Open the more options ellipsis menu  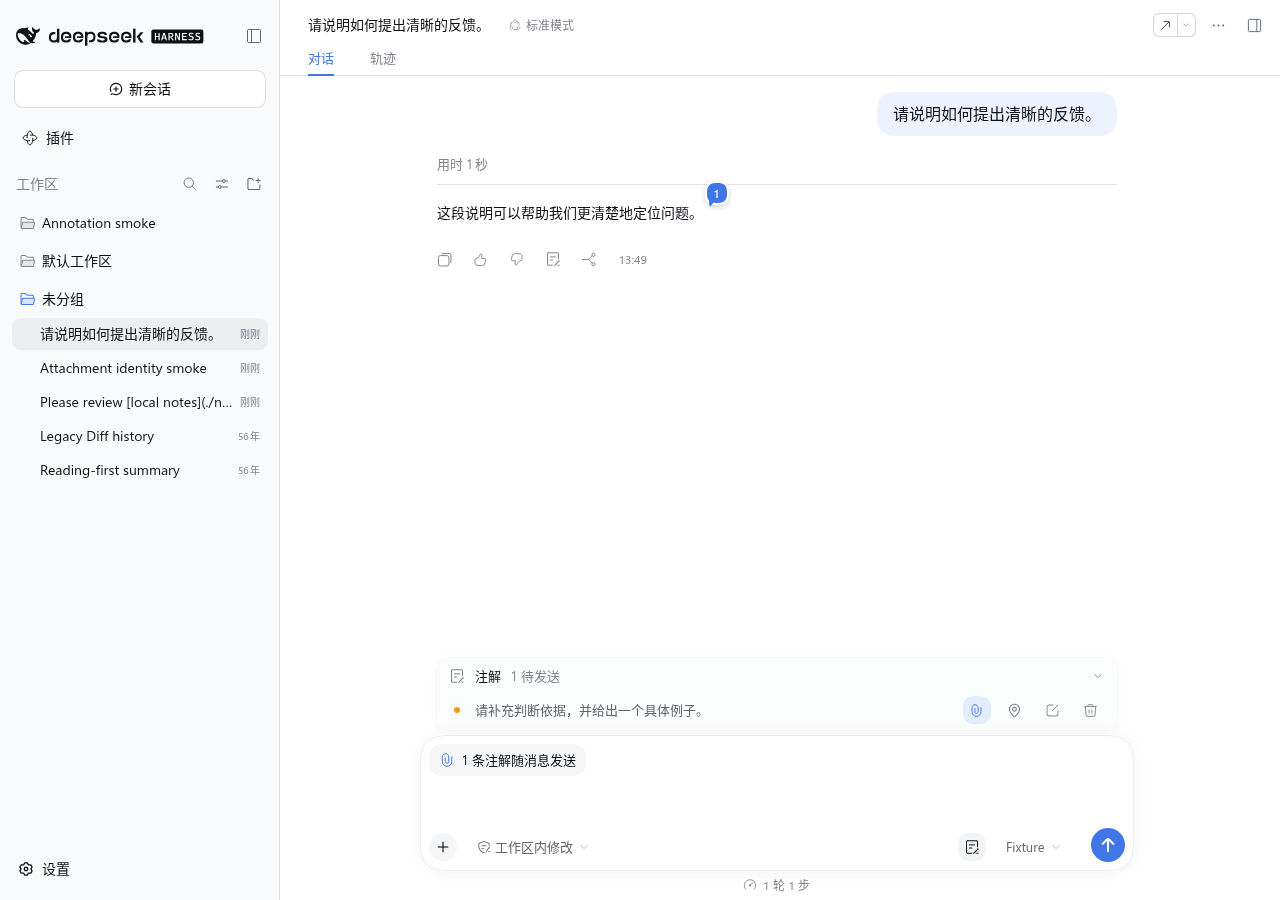1218,25
